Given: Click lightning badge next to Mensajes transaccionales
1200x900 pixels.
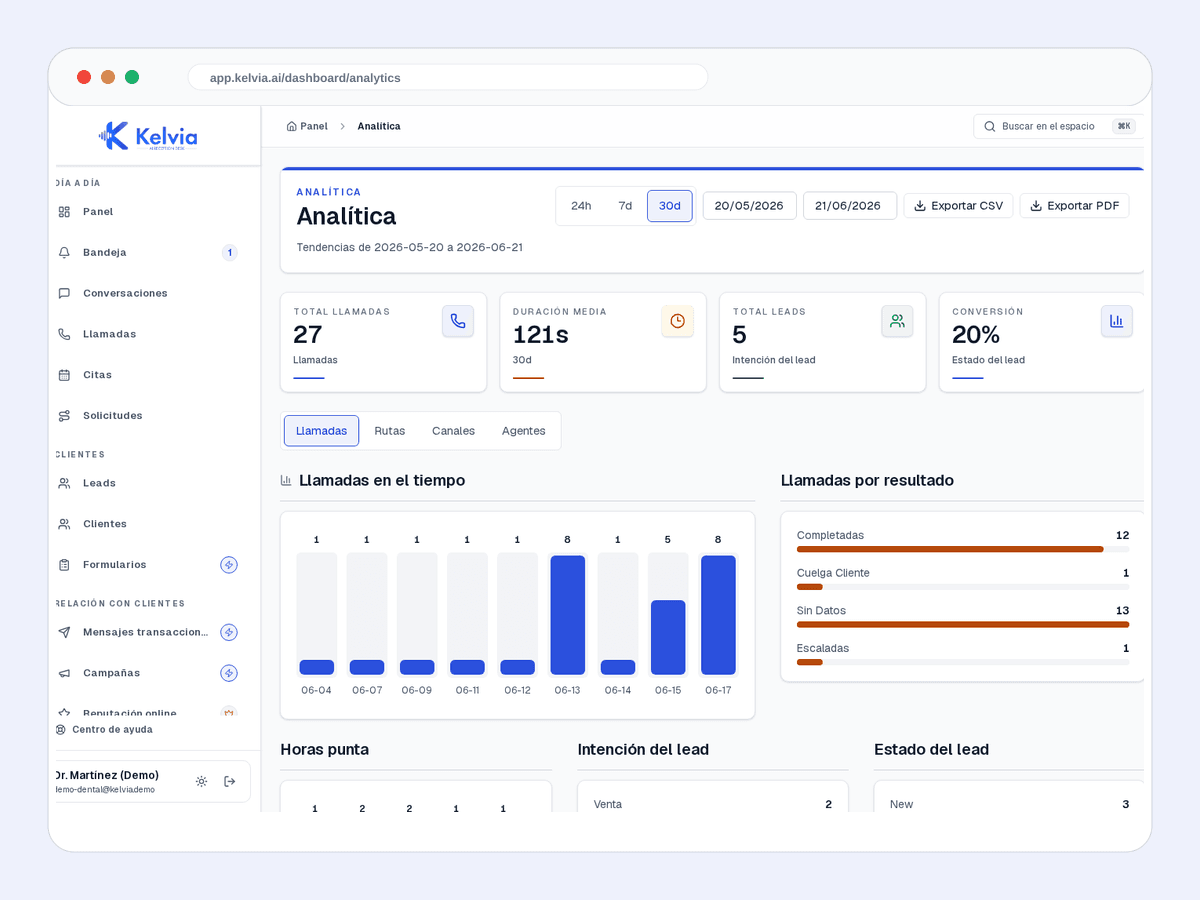Looking at the screenshot, I should [x=229, y=632].
